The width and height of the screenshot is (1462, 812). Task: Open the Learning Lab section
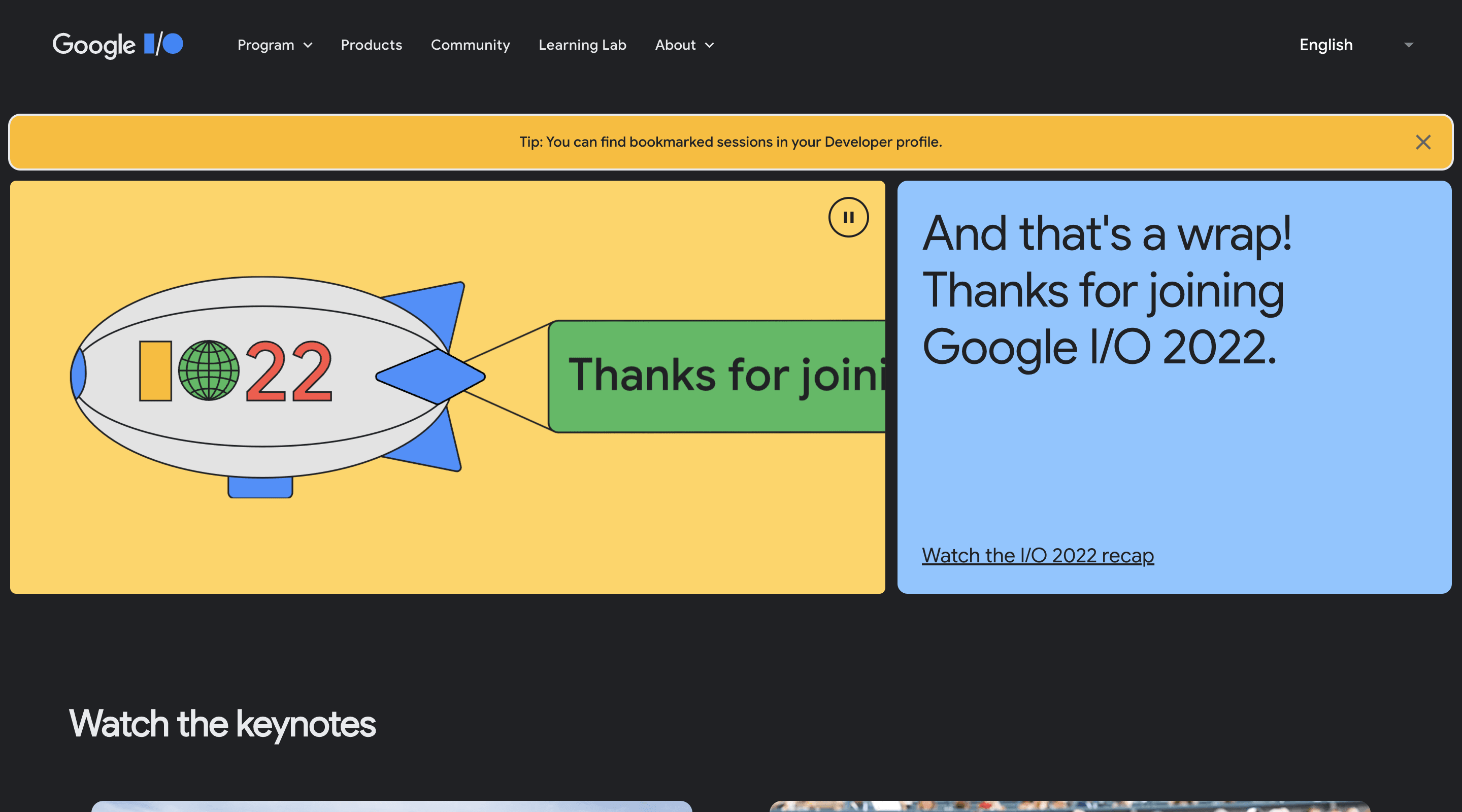coord(582,45)
